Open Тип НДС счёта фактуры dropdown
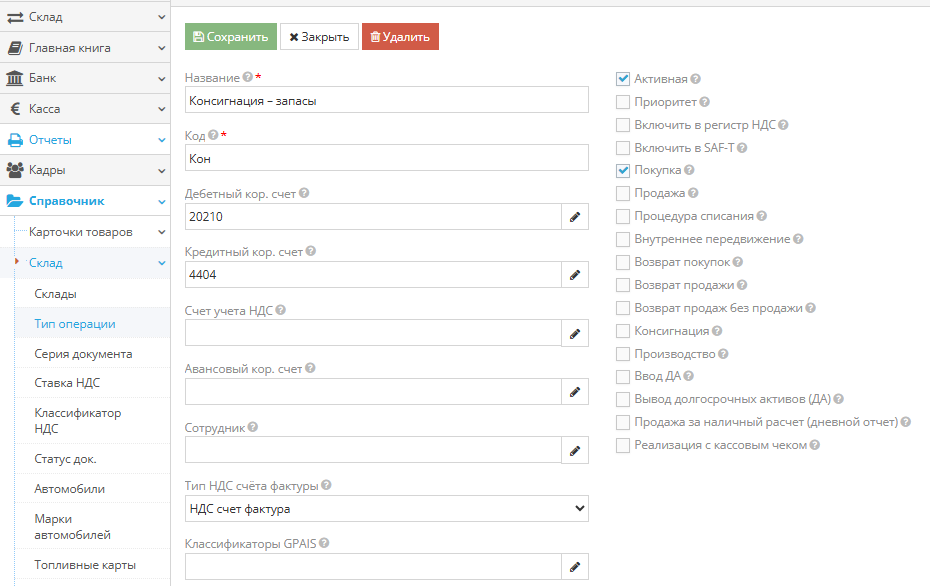Screen dimensions: 930x586 (x=386, y=509)
